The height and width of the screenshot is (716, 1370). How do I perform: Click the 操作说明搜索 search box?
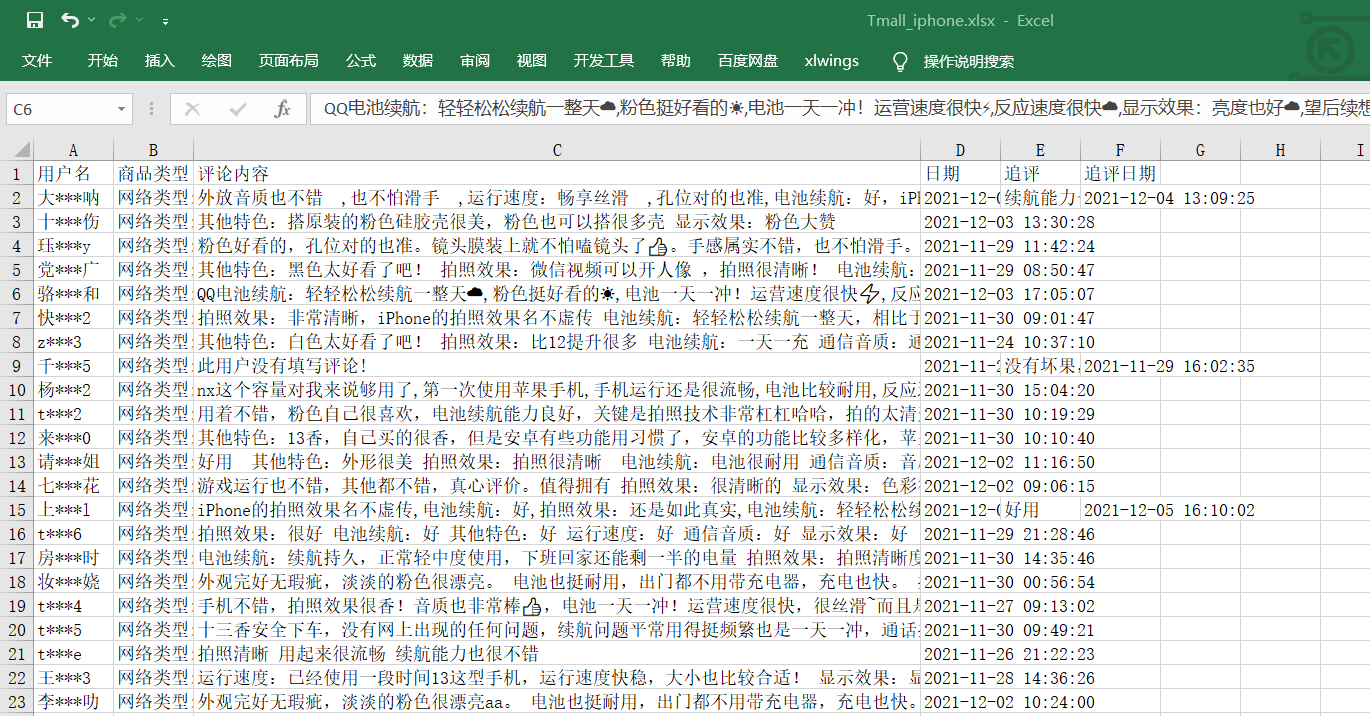[969, 62]
